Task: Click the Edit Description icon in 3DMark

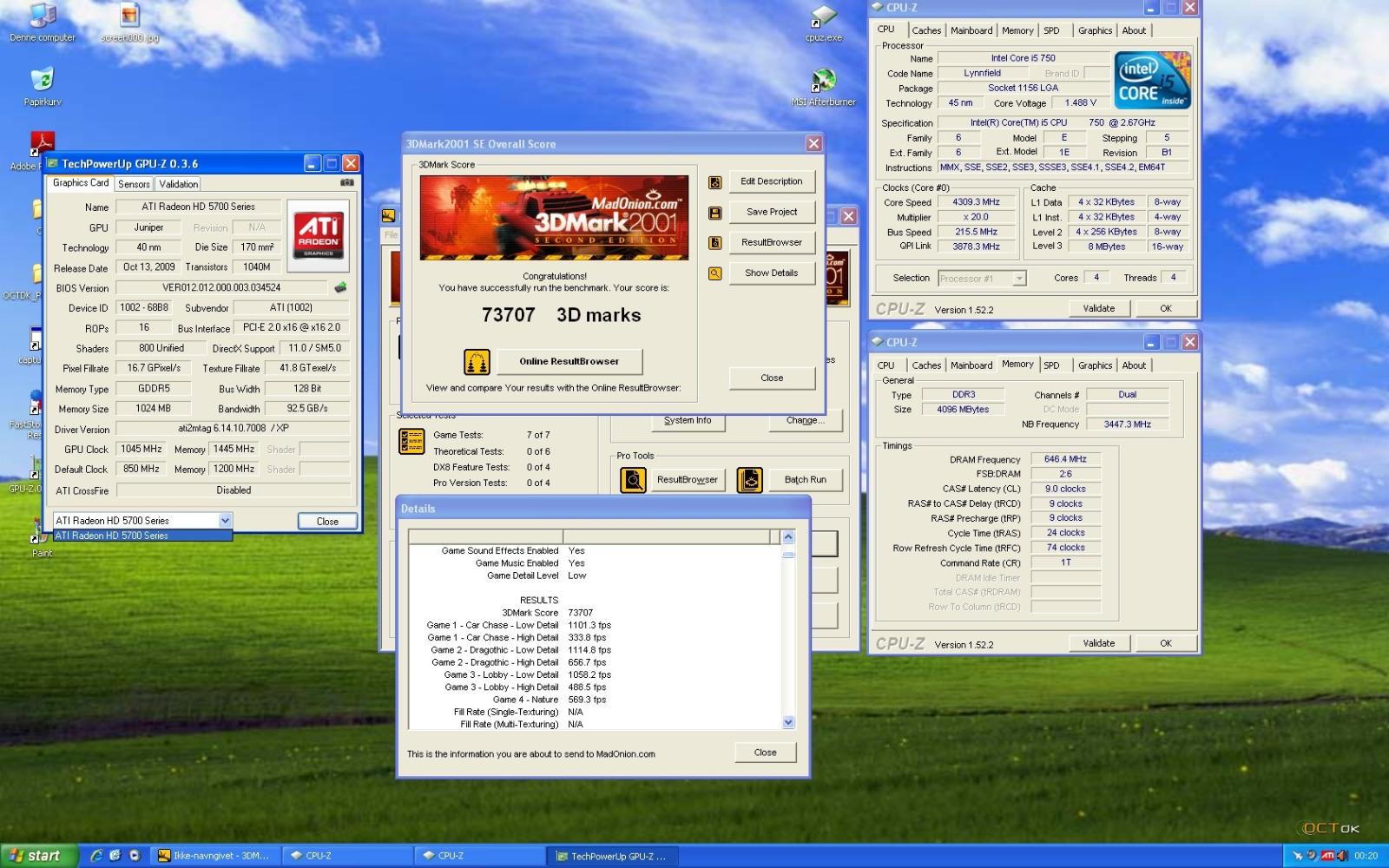Action: click(715, 182)
